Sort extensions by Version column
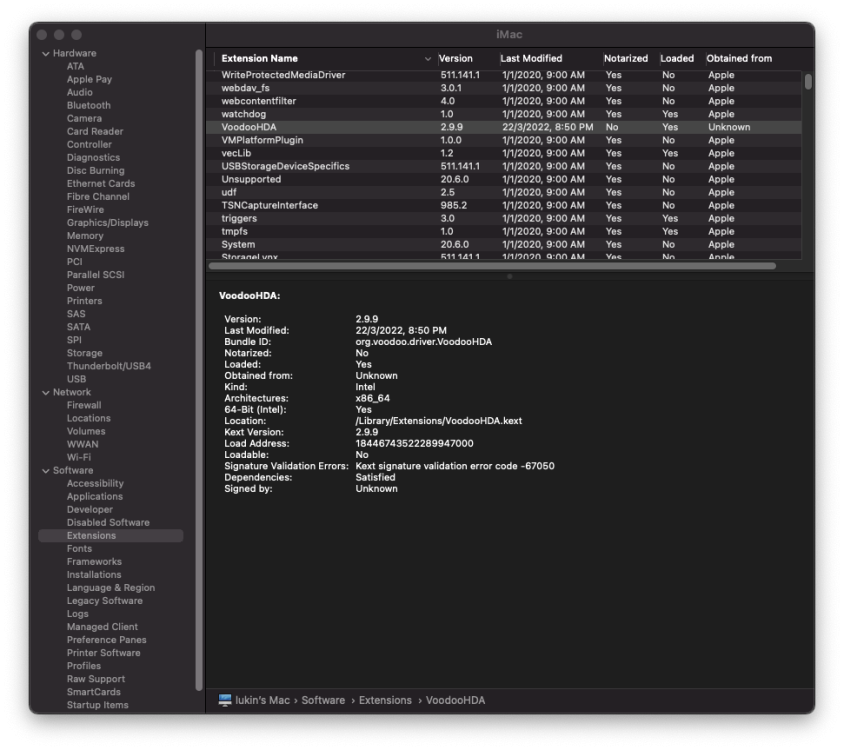Viewport: 844px width, 750px height. pyautogui.click(x=455, y=59)
